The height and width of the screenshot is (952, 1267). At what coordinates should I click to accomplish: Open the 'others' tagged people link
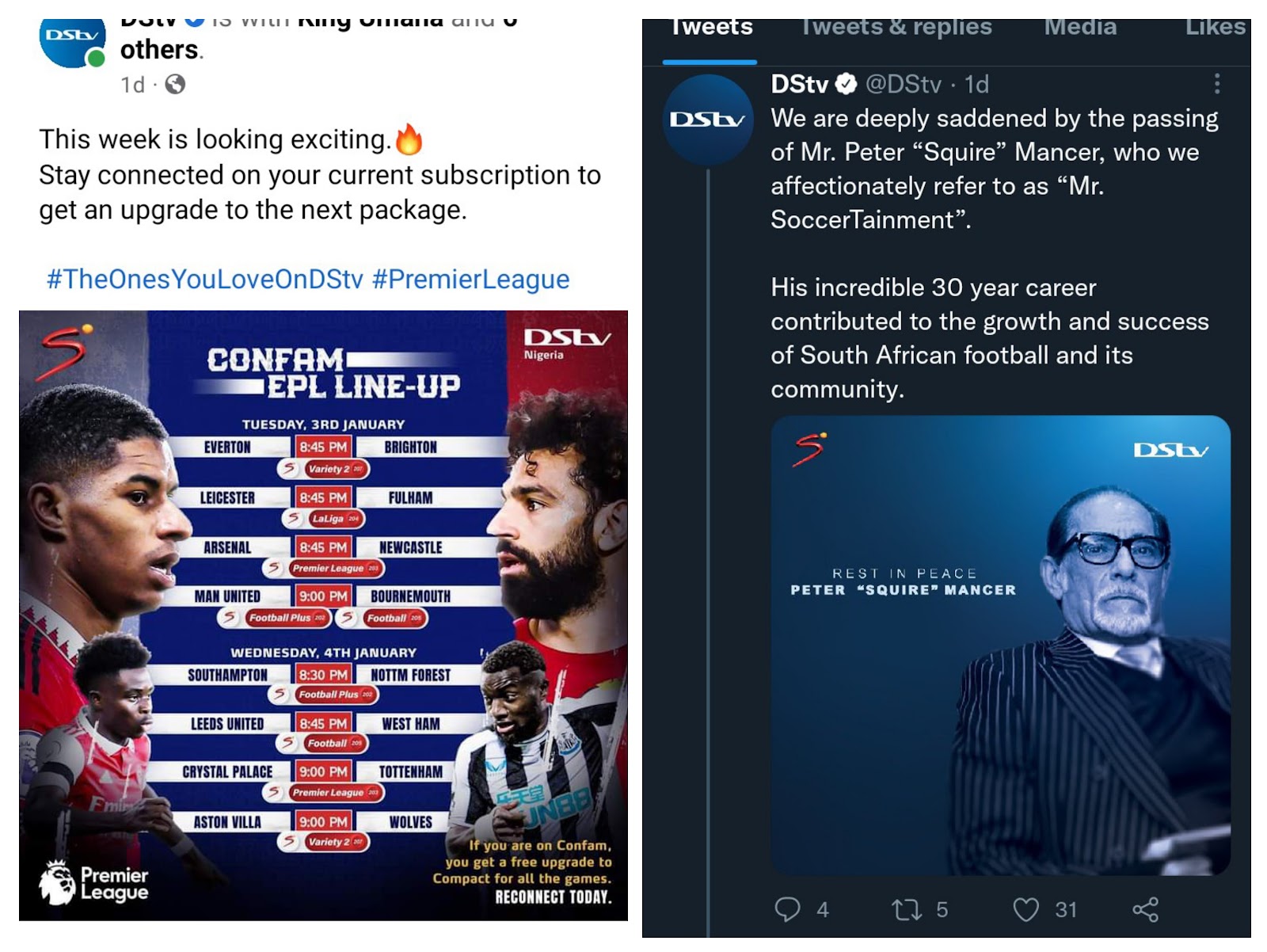pyautogui.click(x=159, y=50)
